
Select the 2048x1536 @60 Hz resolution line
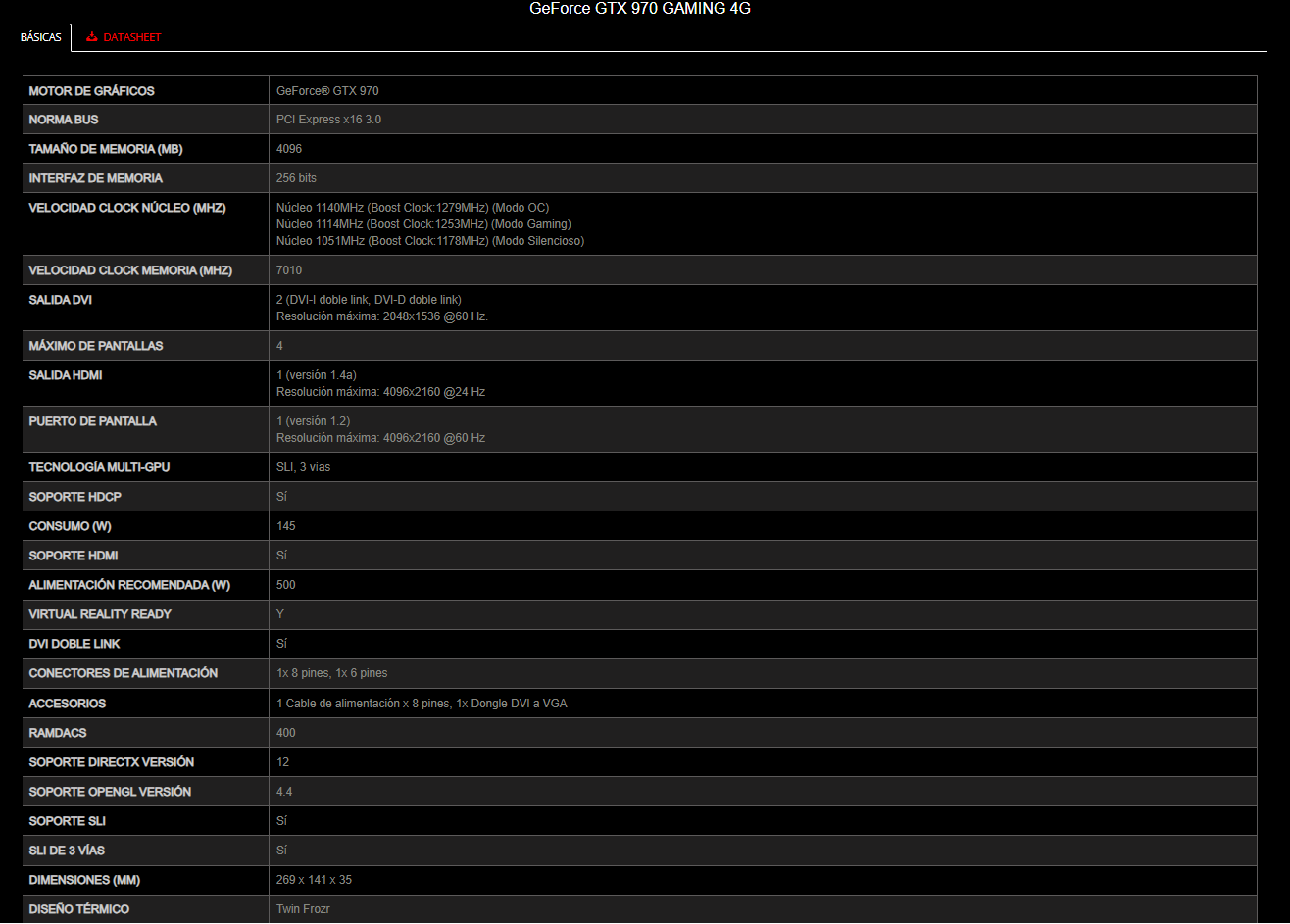click(x=382, y=316)
